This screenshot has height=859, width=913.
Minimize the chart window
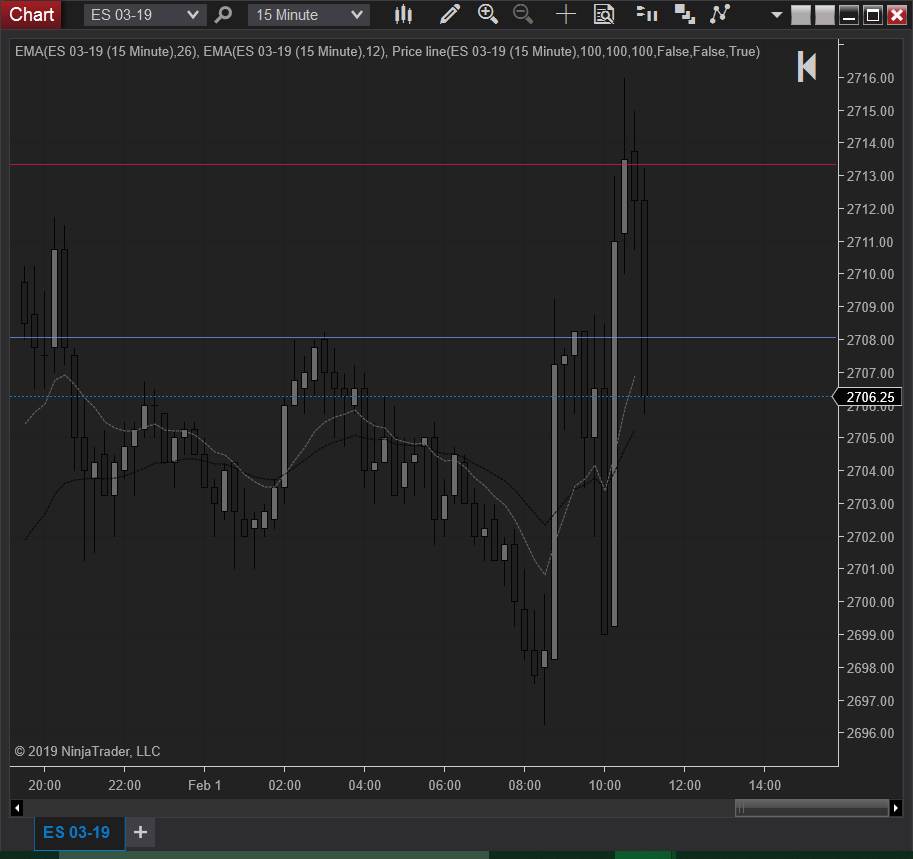click(x=849, y=15)
